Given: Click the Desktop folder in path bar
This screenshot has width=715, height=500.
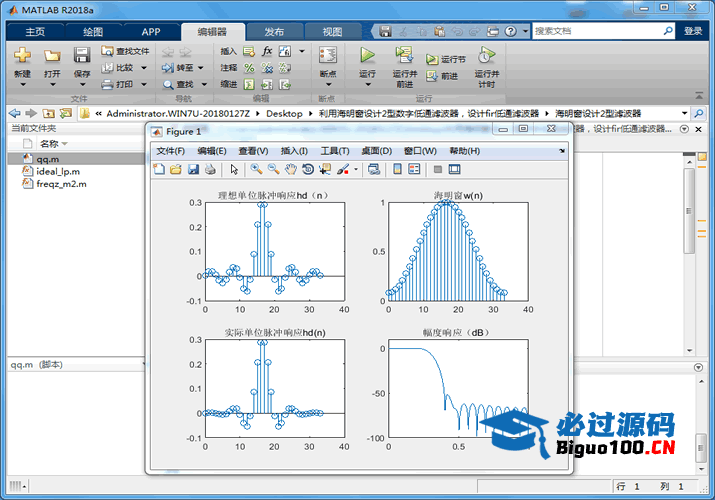Looking at the screenshot, I should 284,113.
